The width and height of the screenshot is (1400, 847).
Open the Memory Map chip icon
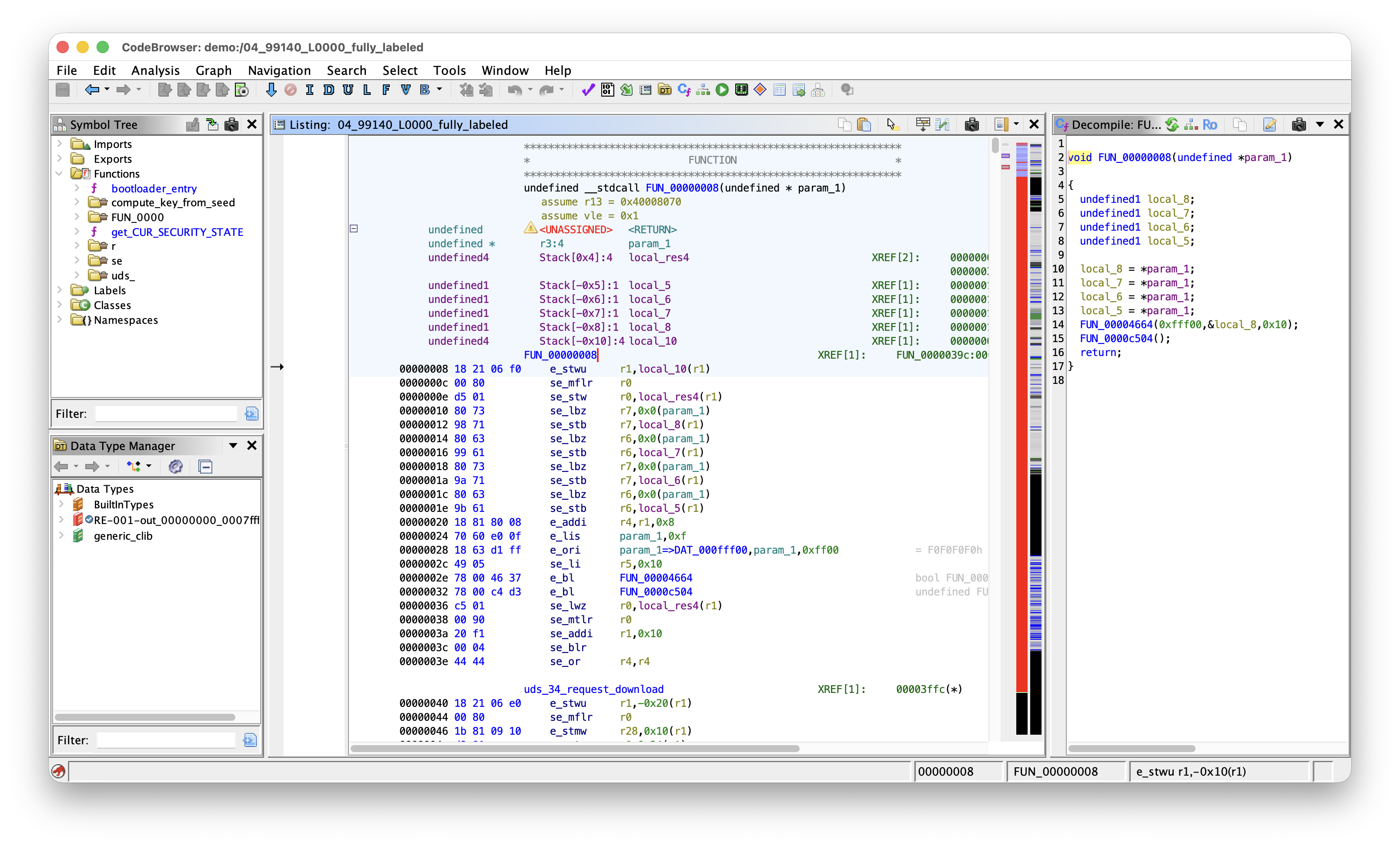point(741,90)
